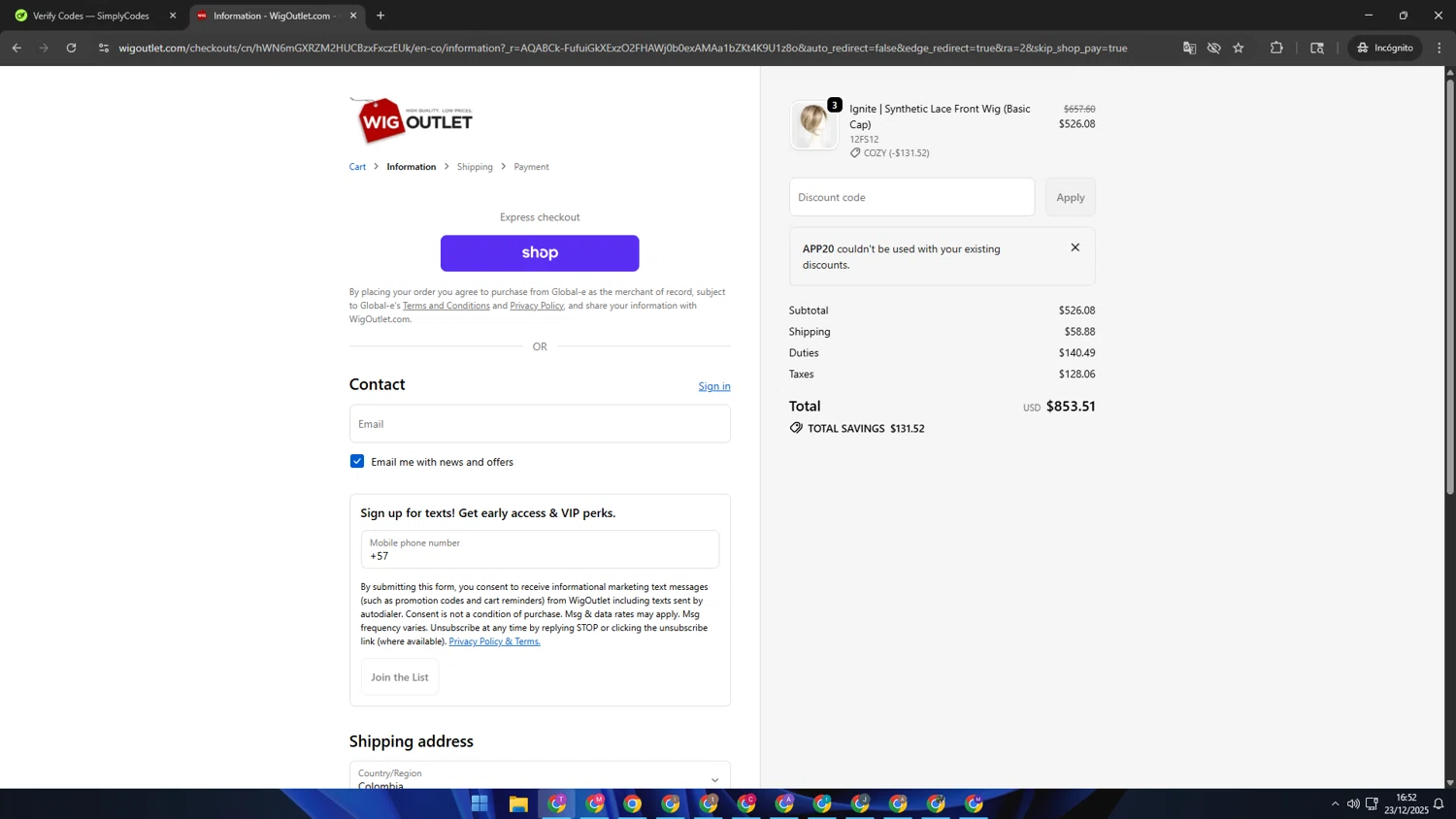1456x819 pixels.
Task: Click the page vertical scrollbar thumb
Action: point(1450,286)
